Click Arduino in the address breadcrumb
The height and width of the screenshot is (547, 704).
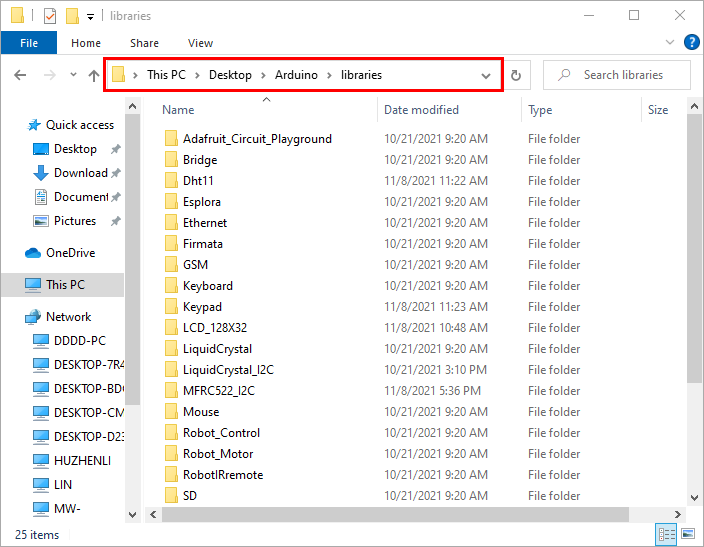coord(296,75)
